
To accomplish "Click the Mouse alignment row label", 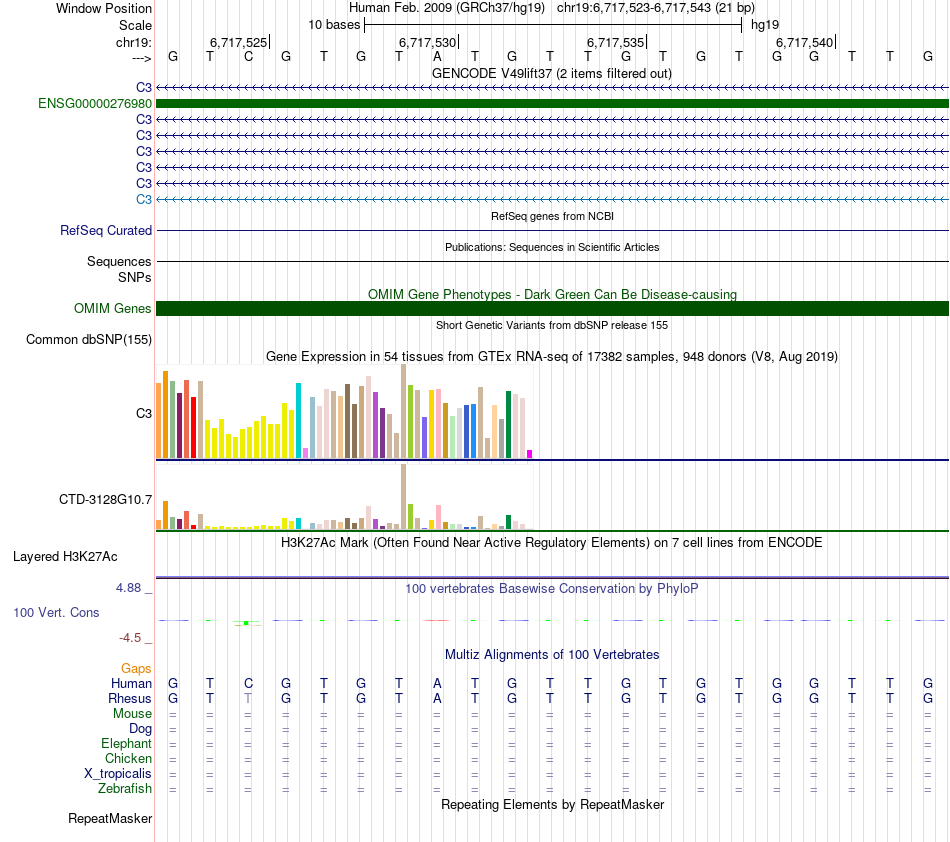I will (132, 714).
